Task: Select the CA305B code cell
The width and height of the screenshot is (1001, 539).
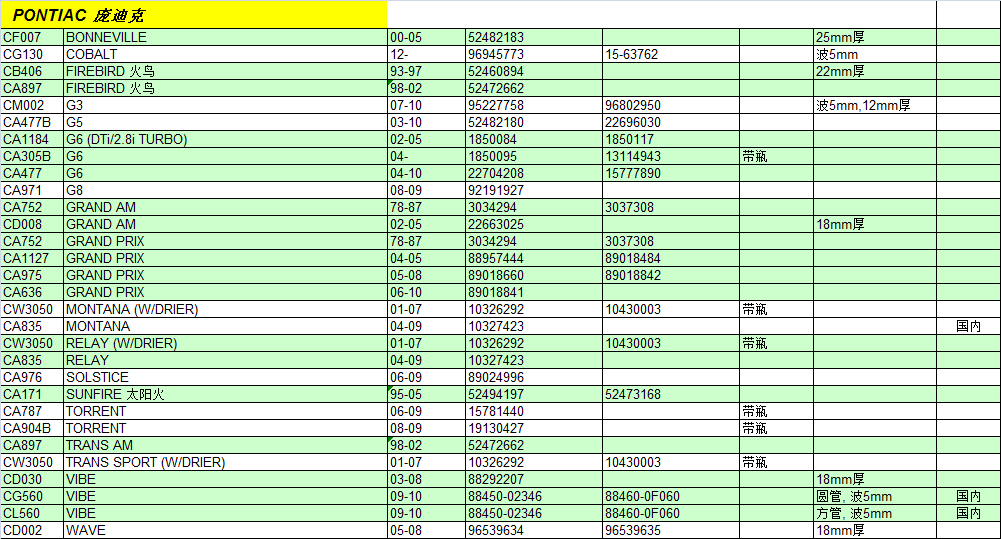Action: tap(32, 156)
